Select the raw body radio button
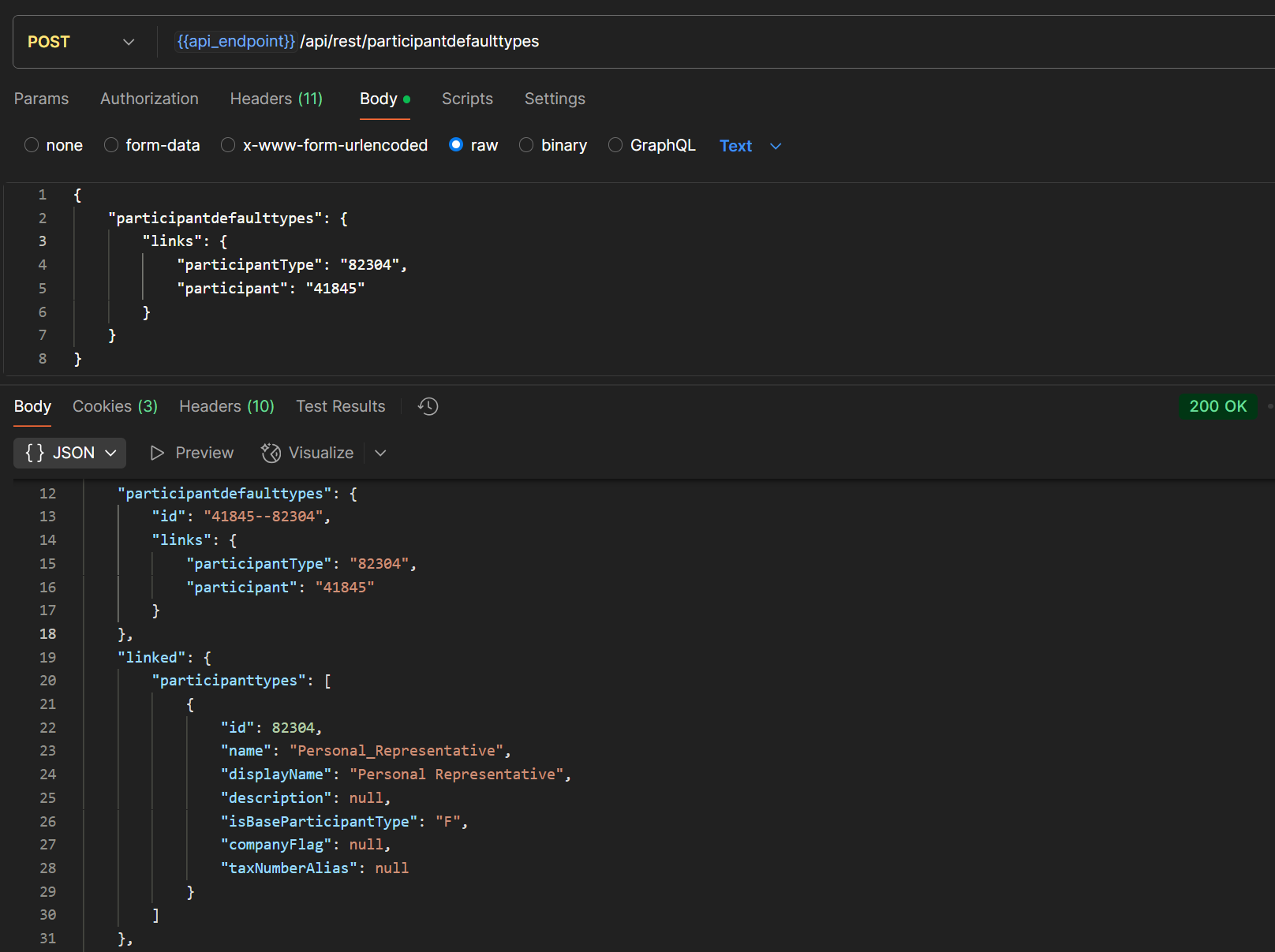The width and height of the screenshot is (1275, 952). [x=456, y=145]
